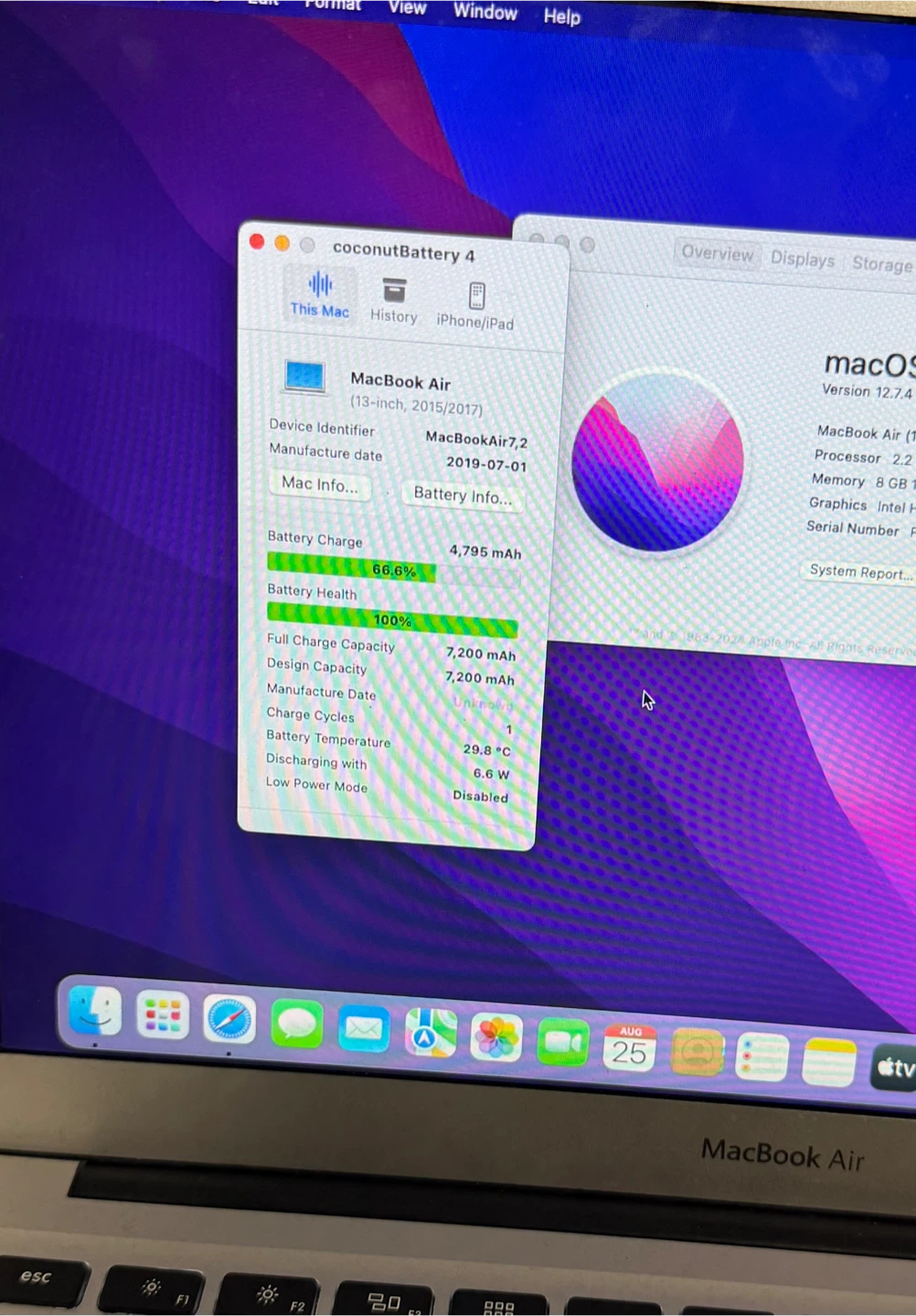Open the Help menu
916x1316 pixels.
(x=561, y=16)
